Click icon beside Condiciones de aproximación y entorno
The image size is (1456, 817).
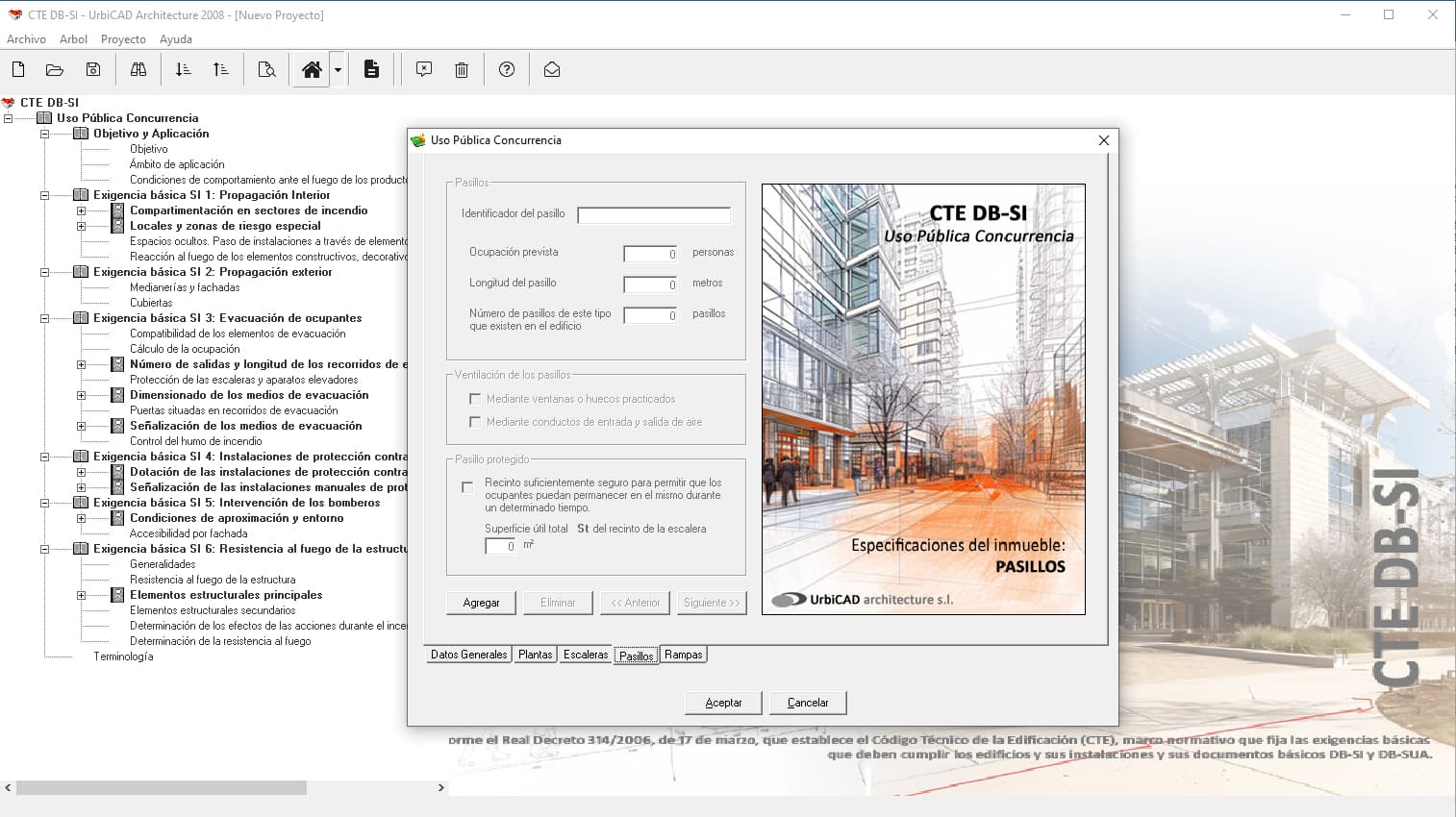(117, 518)
